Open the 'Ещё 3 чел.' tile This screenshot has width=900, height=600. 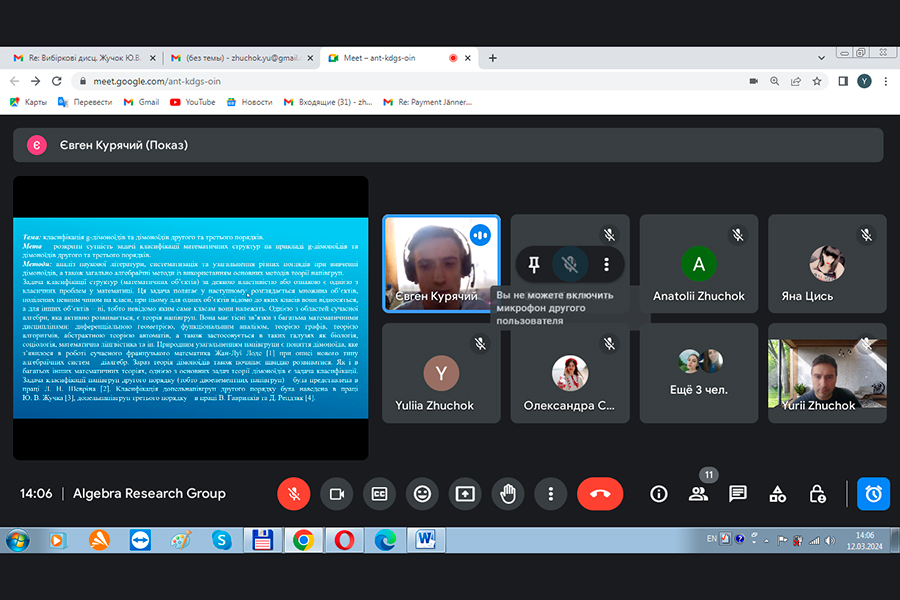(699, 373)
